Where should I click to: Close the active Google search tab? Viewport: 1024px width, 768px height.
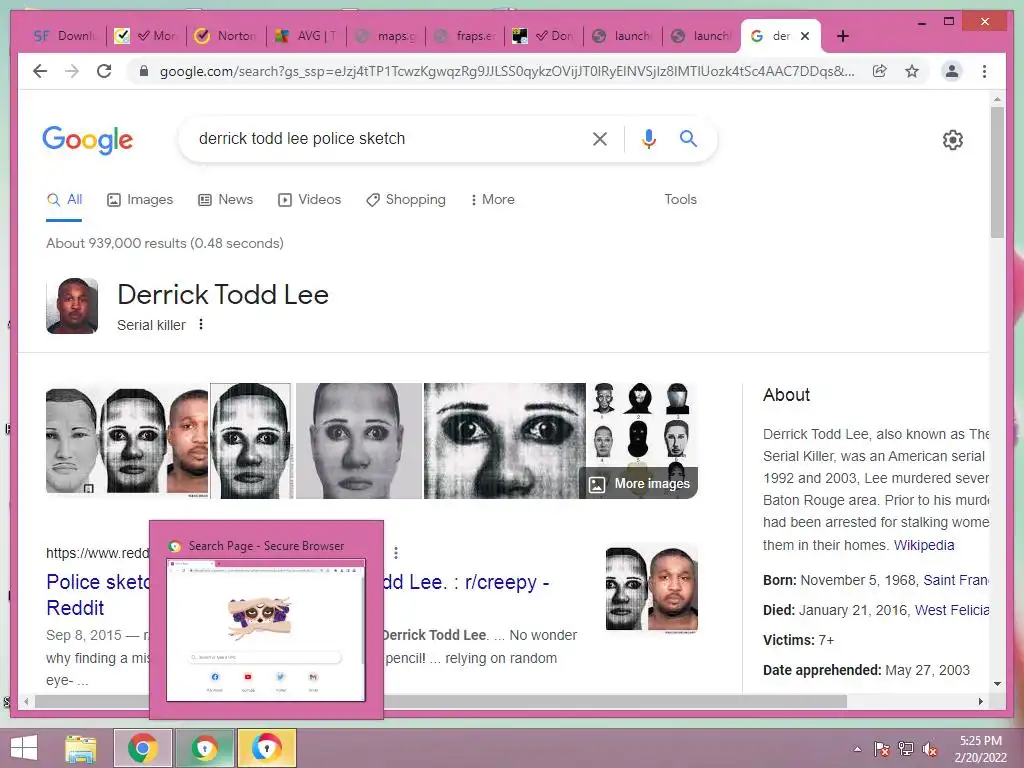point(805,36)
